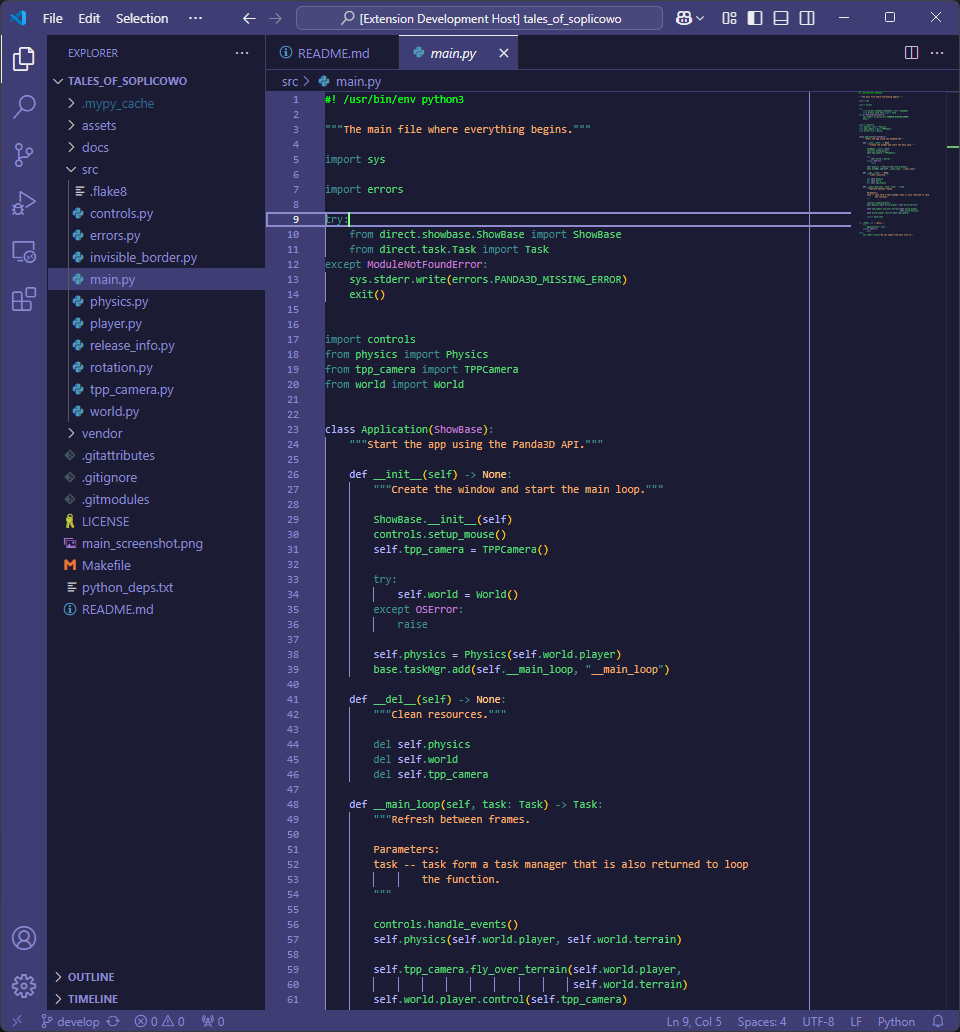Open the Selection menu
Image resolution: width=960 pixels, height=1032 pixels.
pyautogui.click(x=142, y=18)
